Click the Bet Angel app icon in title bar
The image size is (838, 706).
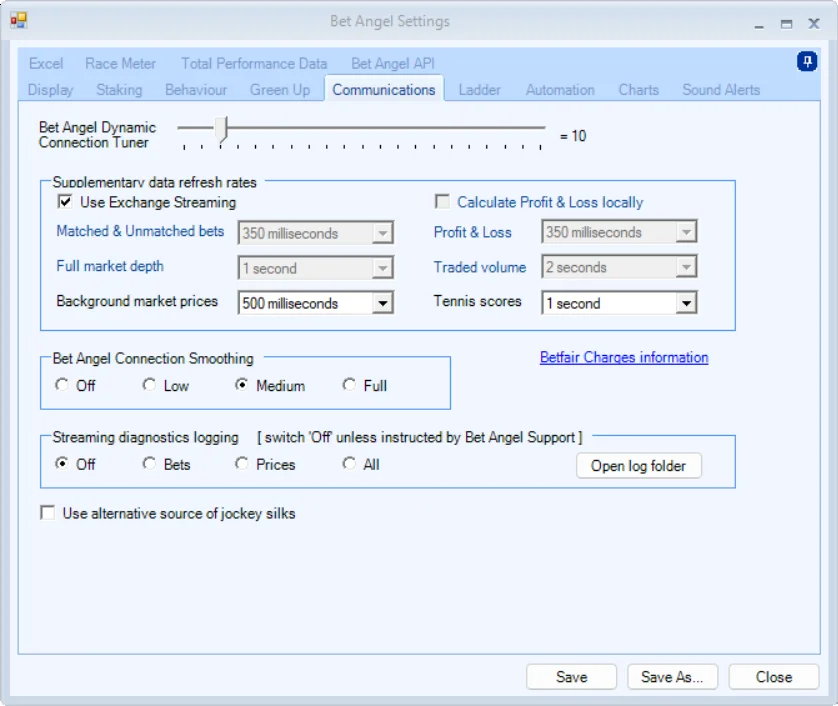18,20
